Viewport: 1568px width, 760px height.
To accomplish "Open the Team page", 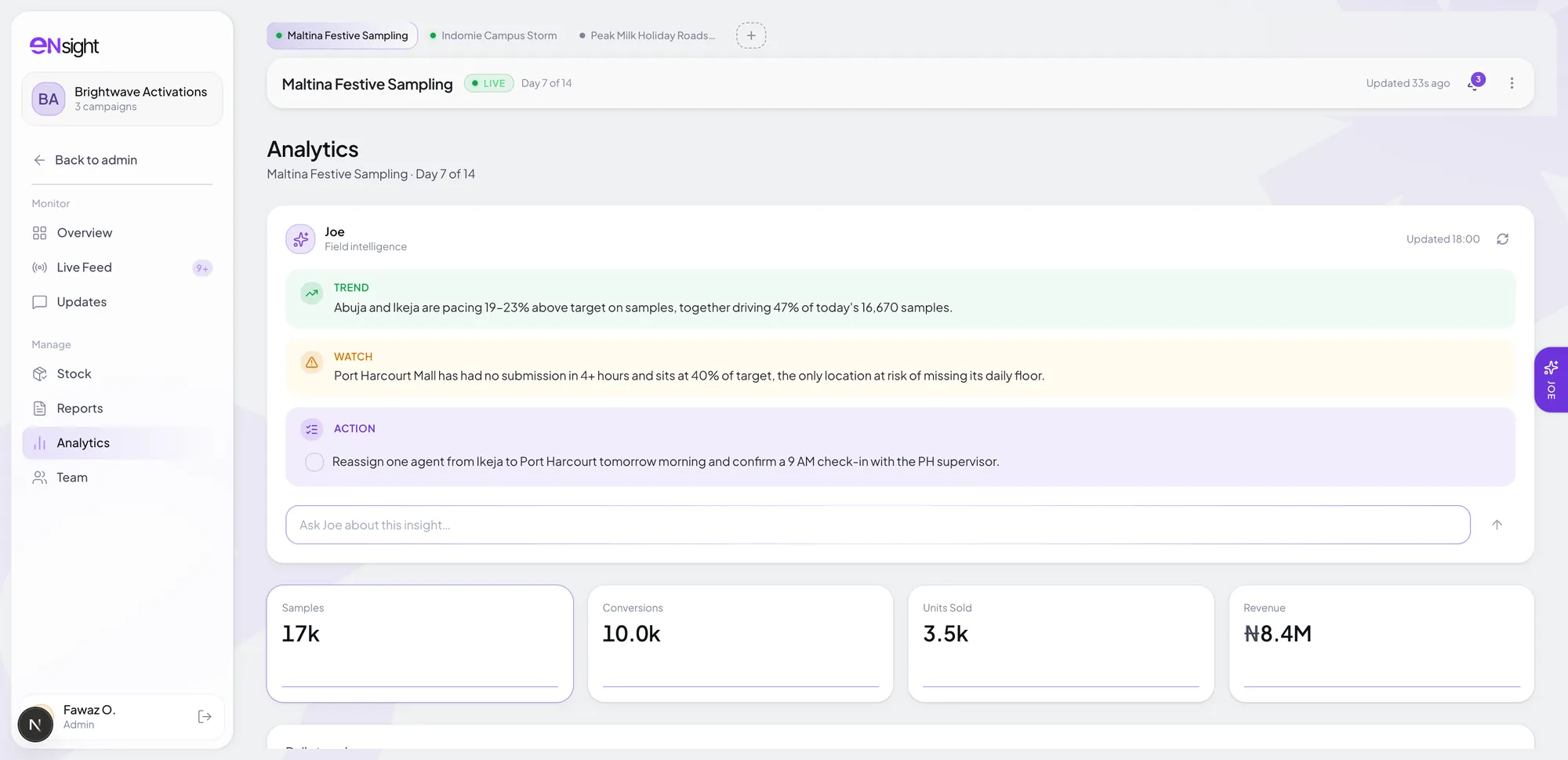I will 122,478.
